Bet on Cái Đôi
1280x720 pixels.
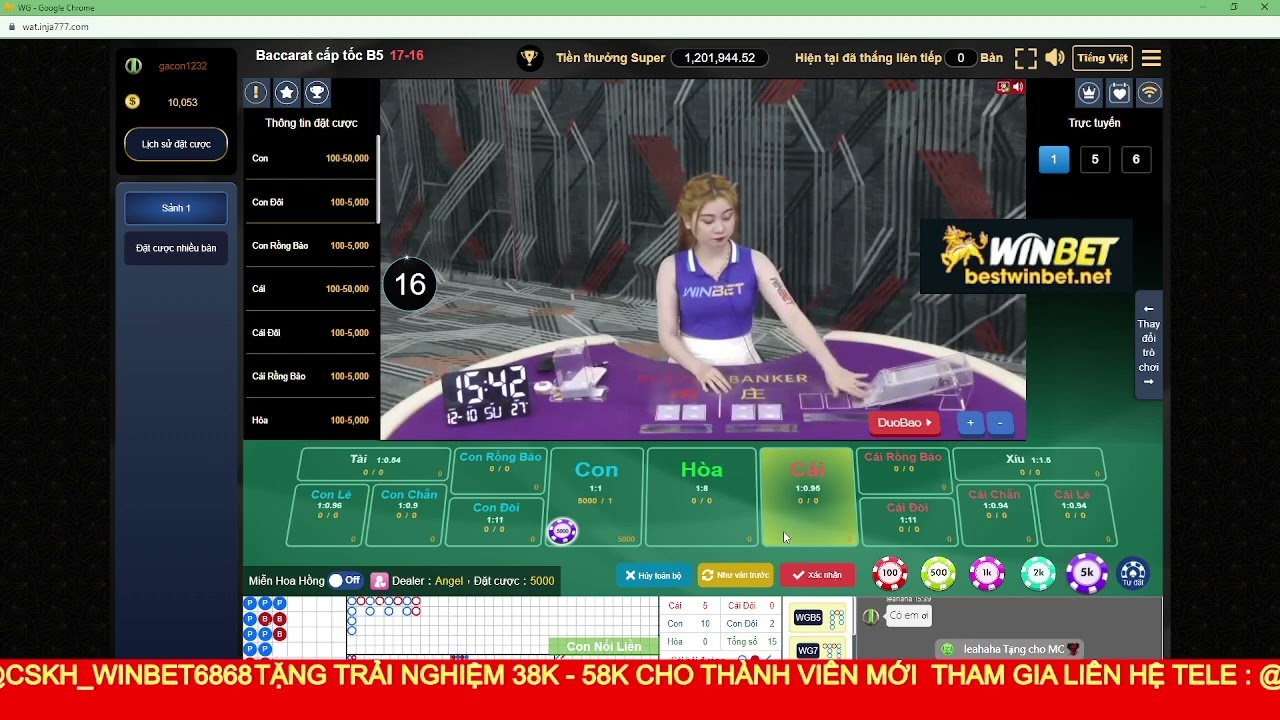pyautogui.click(x=908, y=521)
